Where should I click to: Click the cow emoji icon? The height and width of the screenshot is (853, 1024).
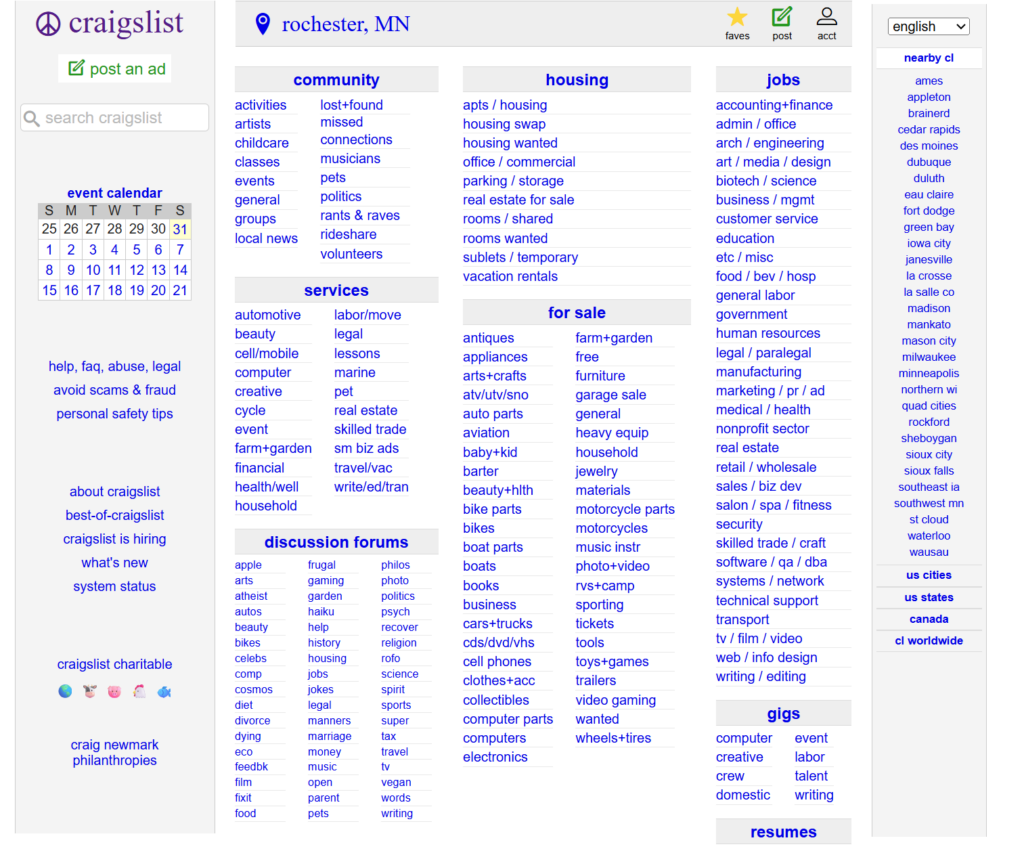[90, 691]
